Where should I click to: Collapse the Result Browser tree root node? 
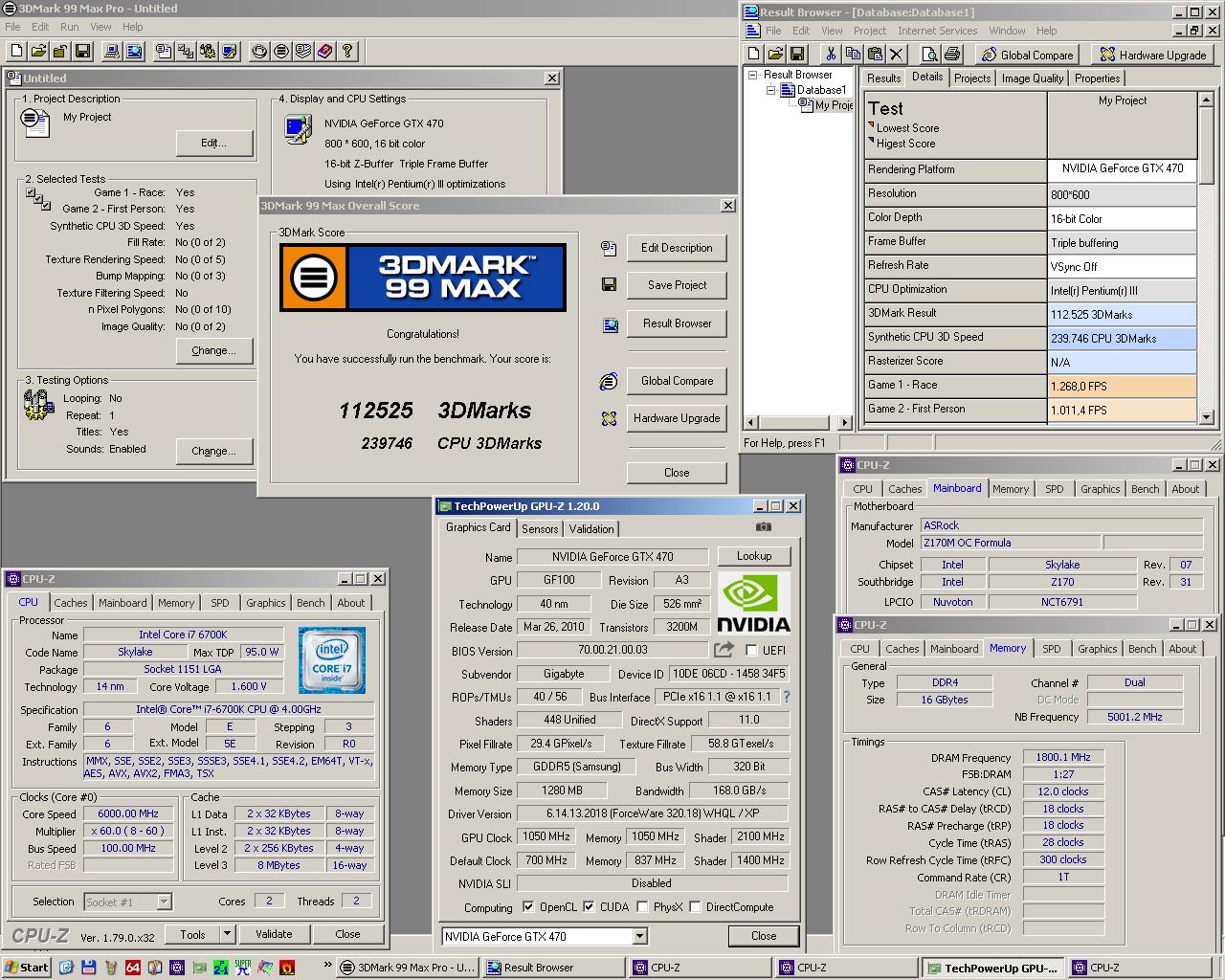[753, 75]
